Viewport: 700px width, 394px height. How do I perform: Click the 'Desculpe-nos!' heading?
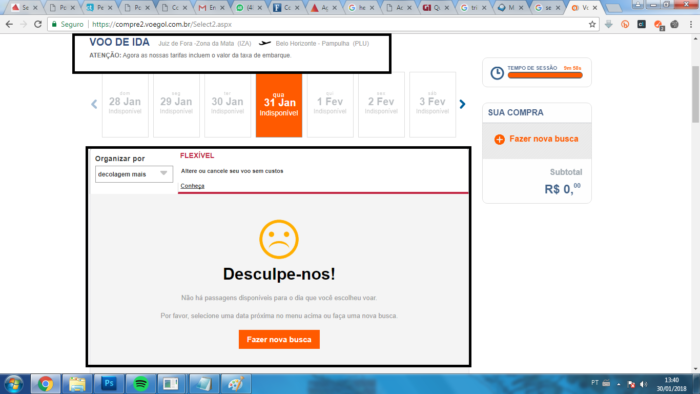click(279, 274)
